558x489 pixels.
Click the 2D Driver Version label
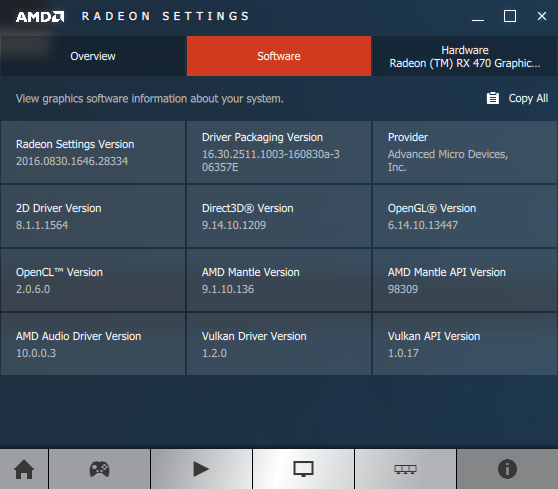click(59, 208)
